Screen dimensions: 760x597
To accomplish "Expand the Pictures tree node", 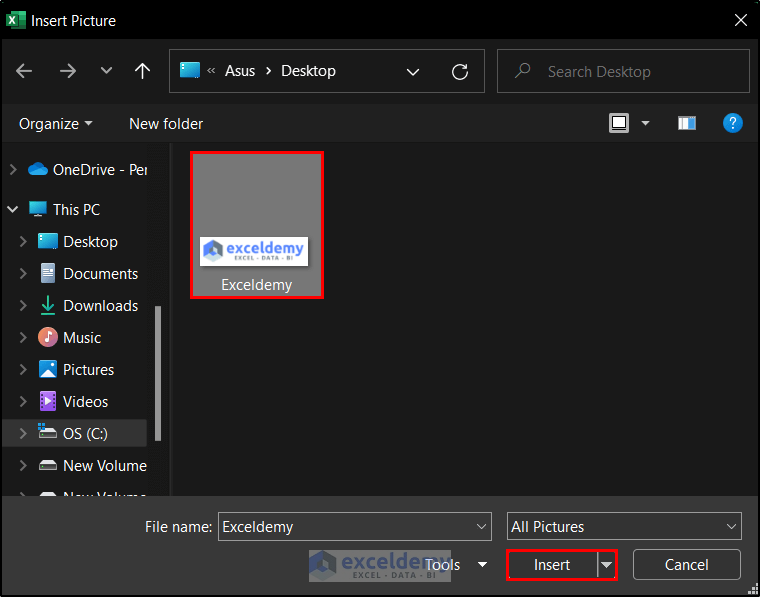I will click(x=23, y=369).
